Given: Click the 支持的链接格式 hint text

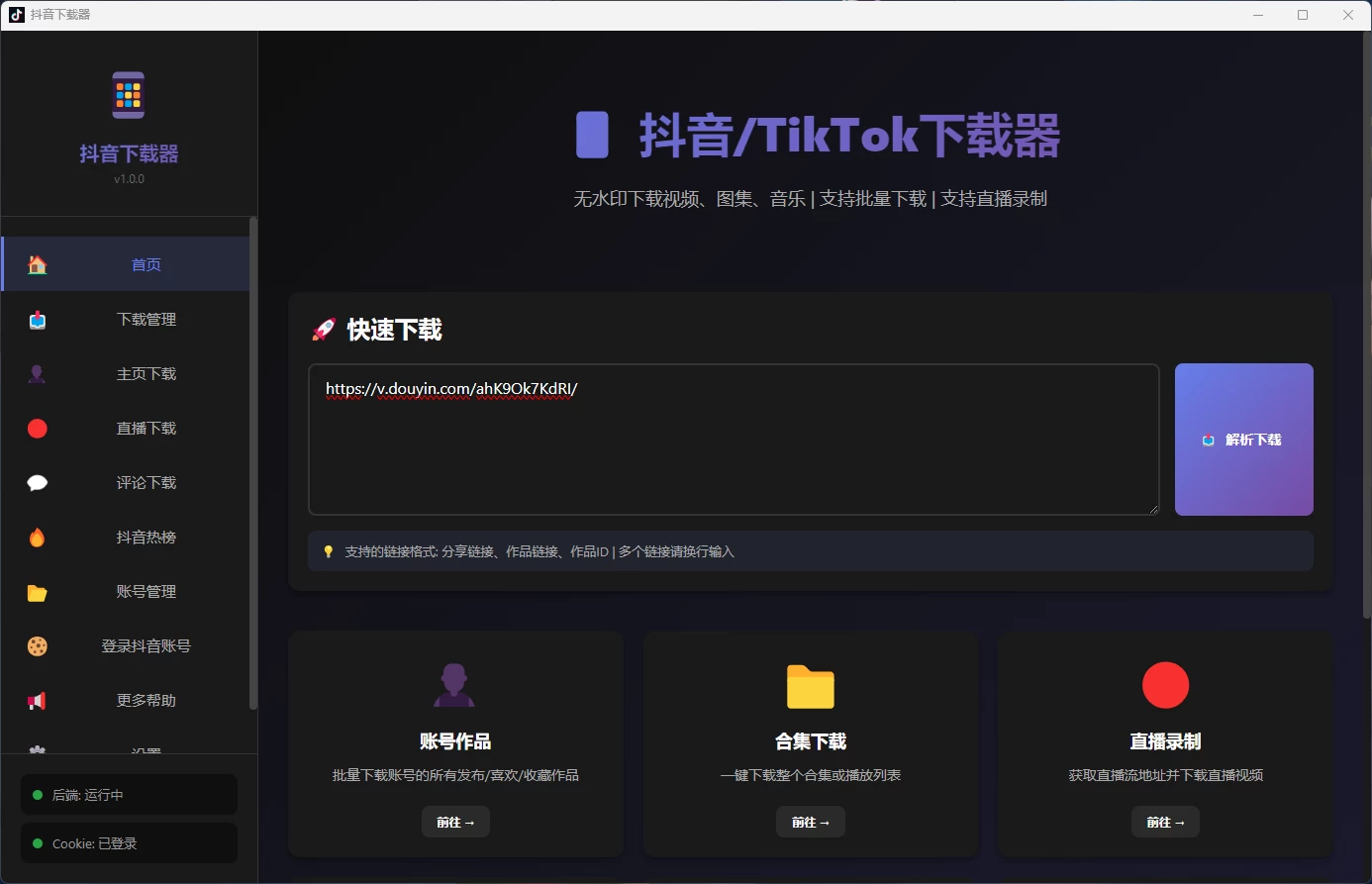Looking at the screenshot, I should click(x=539, y=551).
